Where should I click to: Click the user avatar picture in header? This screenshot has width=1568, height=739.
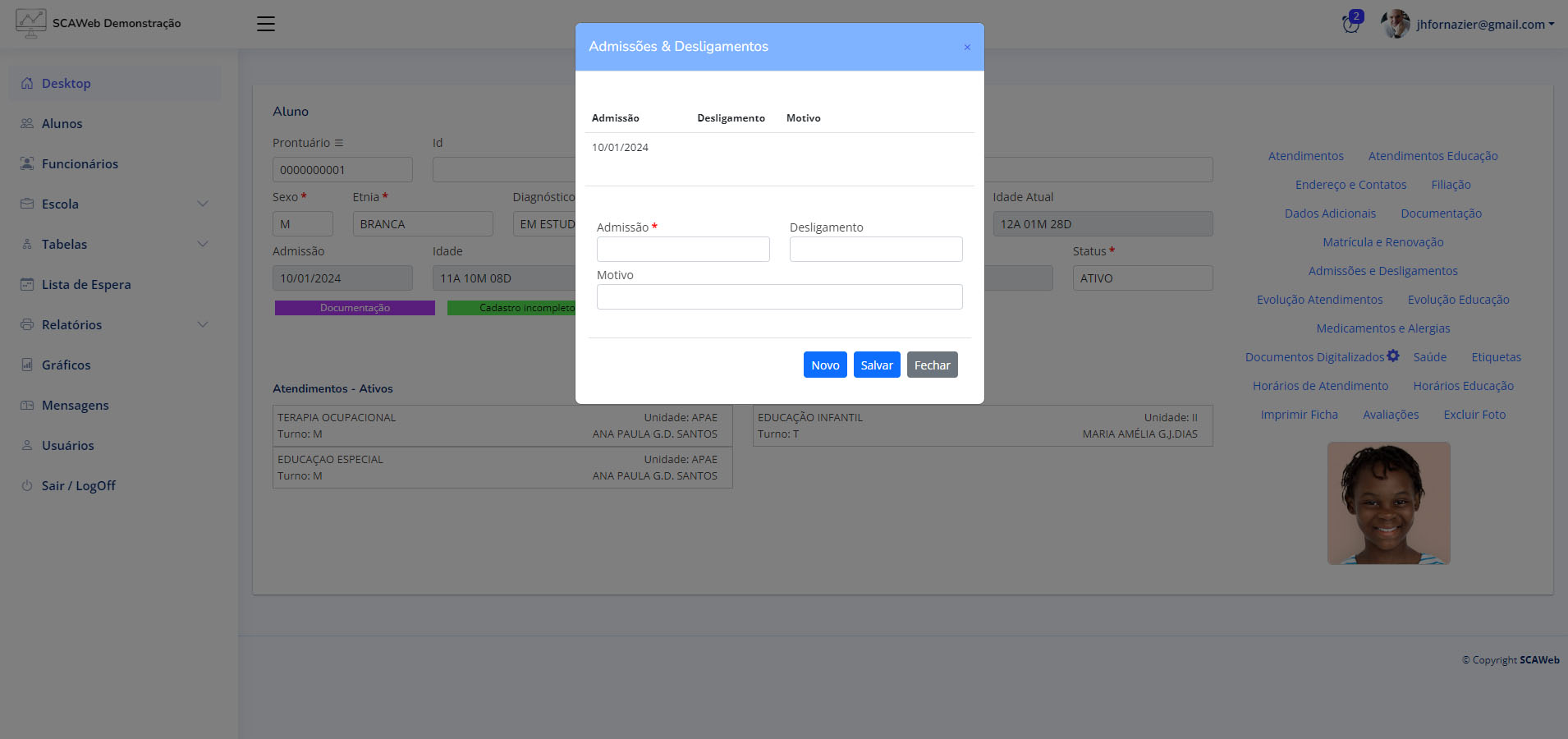pyautogui.click(x=1395, y=24)
